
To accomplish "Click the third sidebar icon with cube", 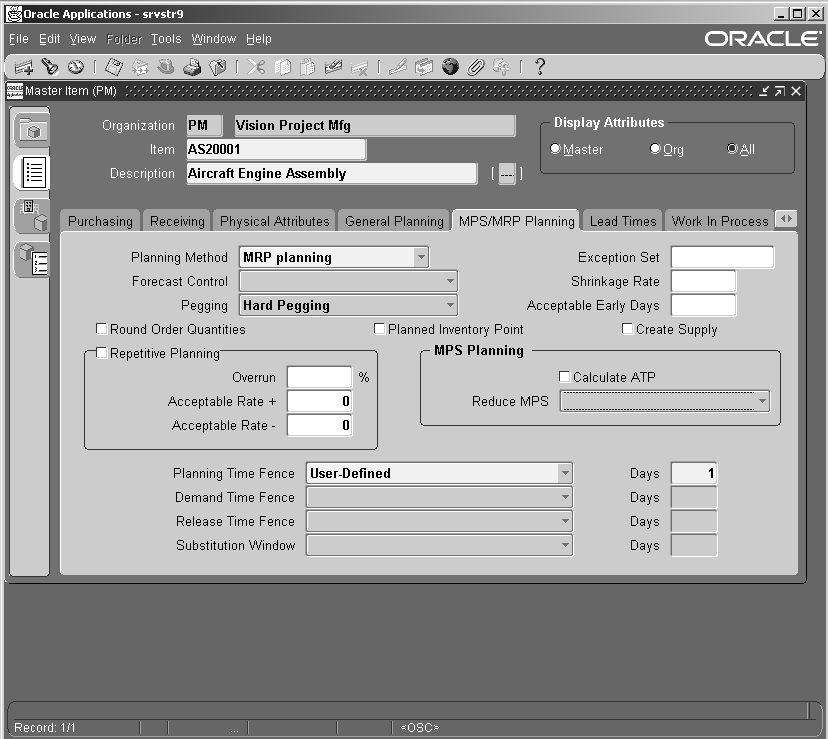I will [x=32, y=216].
